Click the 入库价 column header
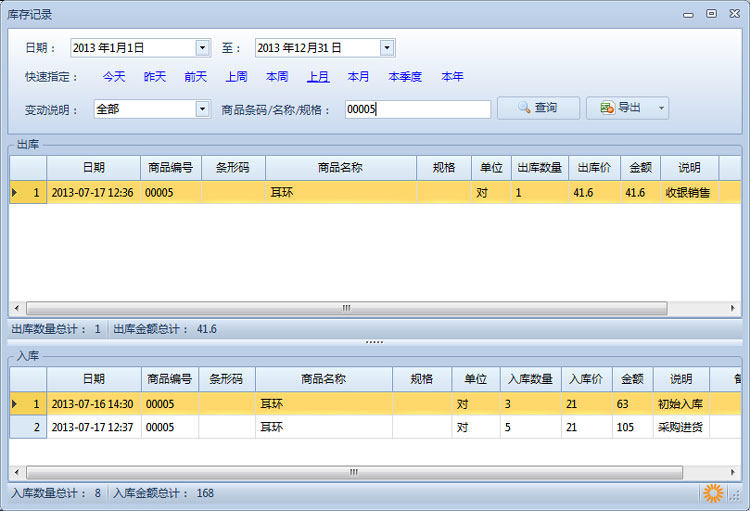The width and height of the screenshot is (750, 511). point(586,379)
